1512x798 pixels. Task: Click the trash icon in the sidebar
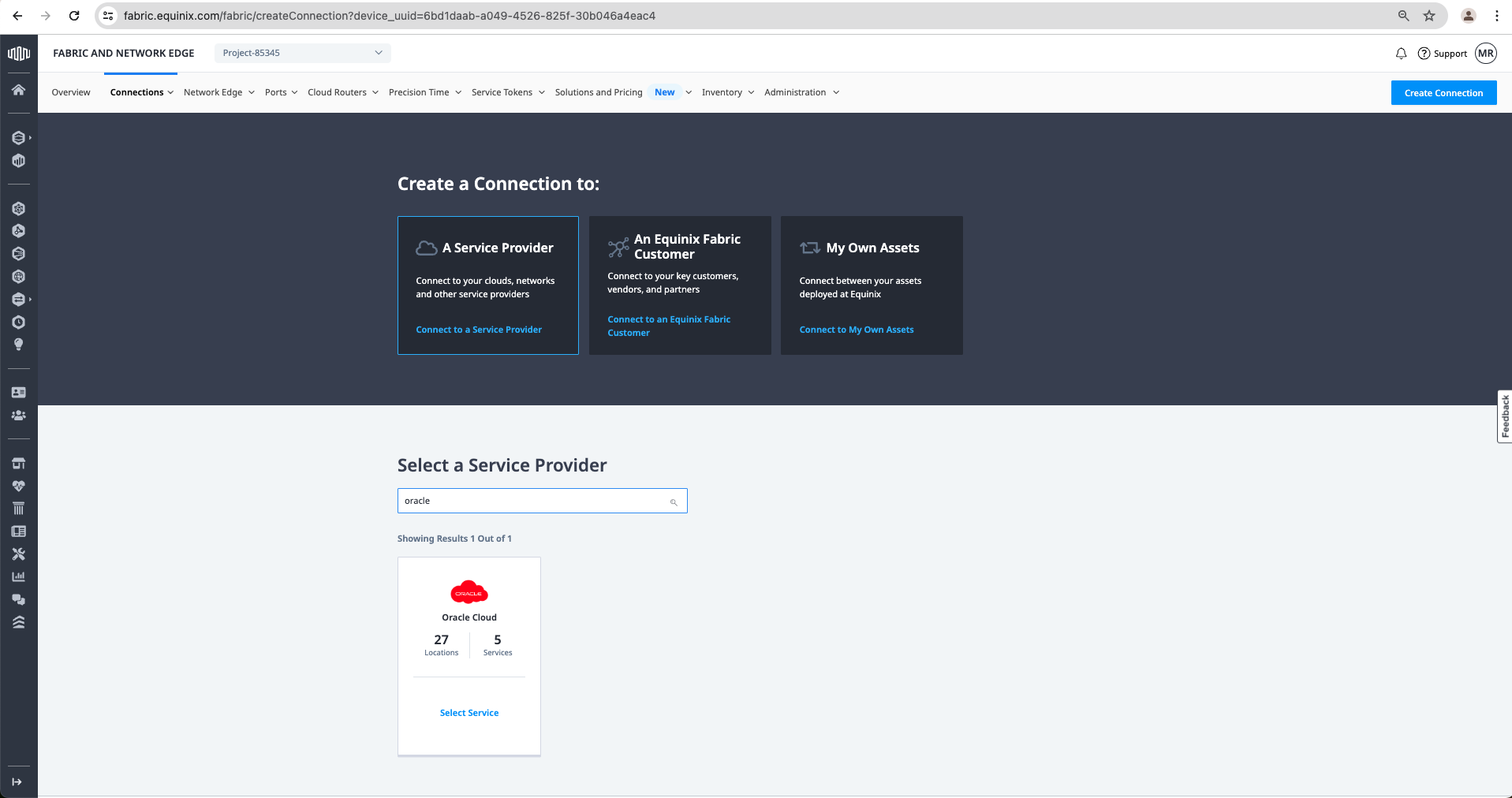(18, 508)
